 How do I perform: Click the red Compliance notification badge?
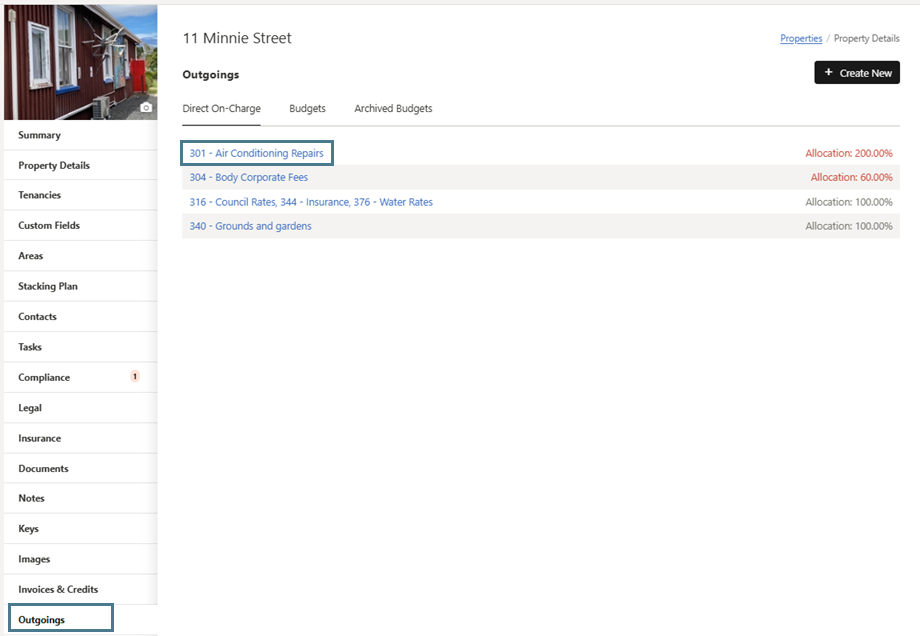pyautogui.click(x=135, y=377)
